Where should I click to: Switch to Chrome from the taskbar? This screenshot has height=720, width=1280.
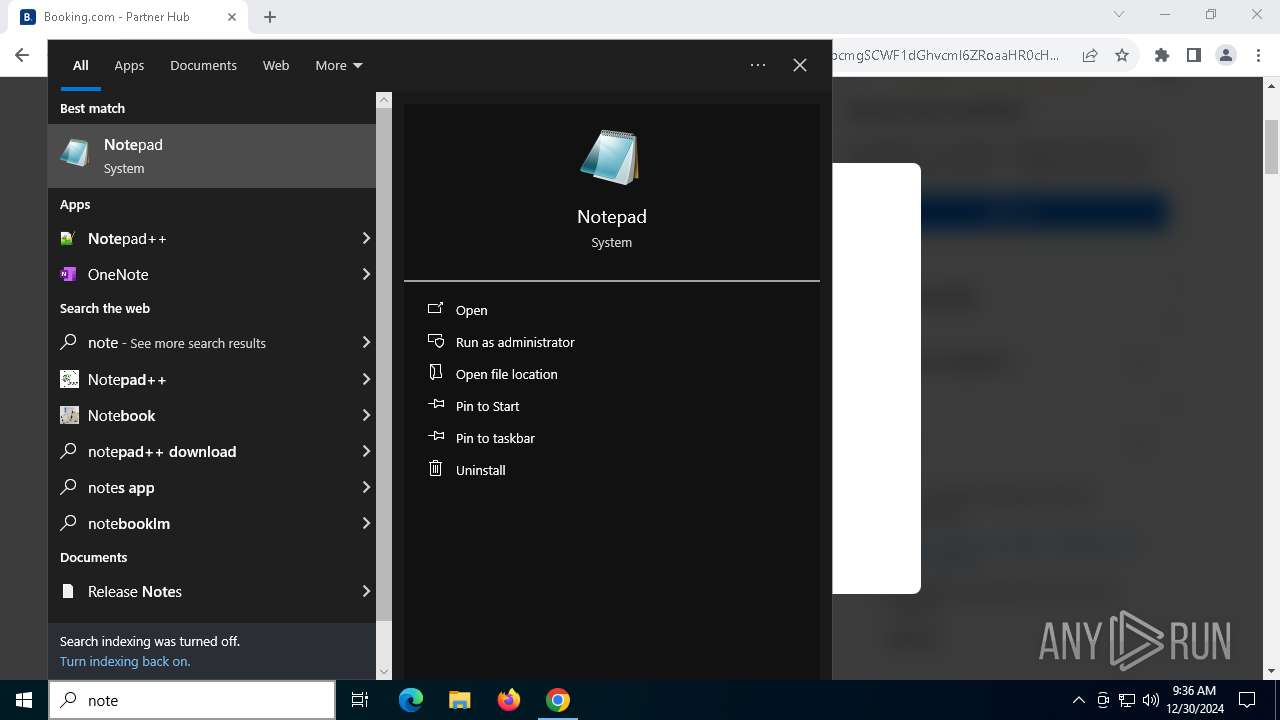click(558, 700)
